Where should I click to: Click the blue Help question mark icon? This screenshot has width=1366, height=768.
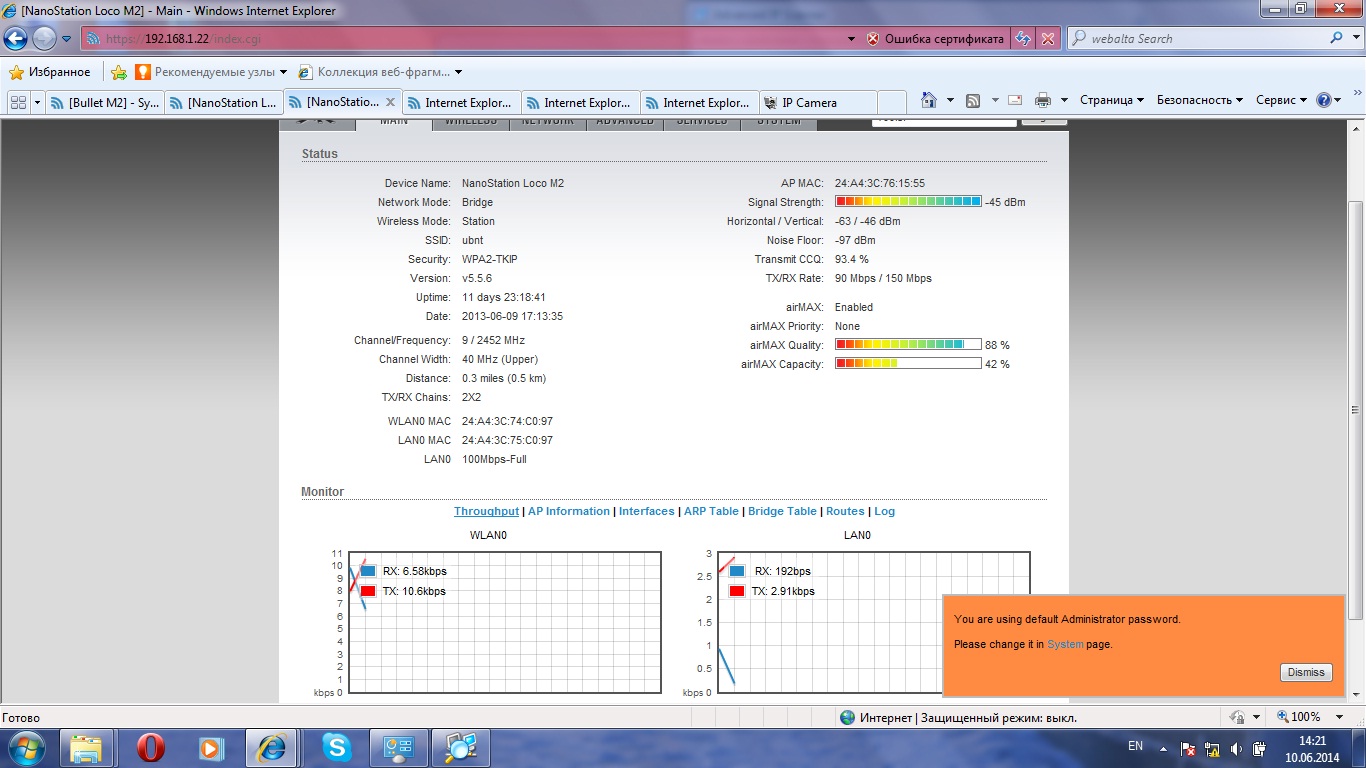tap(1324, 100)
